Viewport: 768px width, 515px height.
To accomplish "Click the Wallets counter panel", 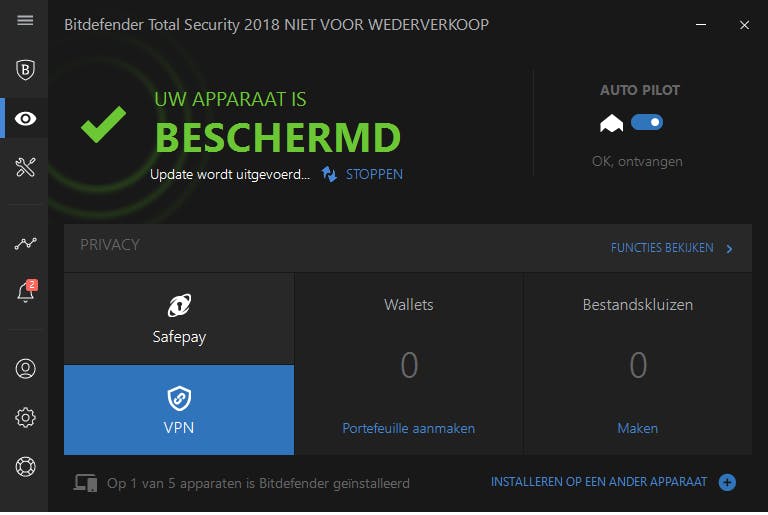I will tap(409, 365).
